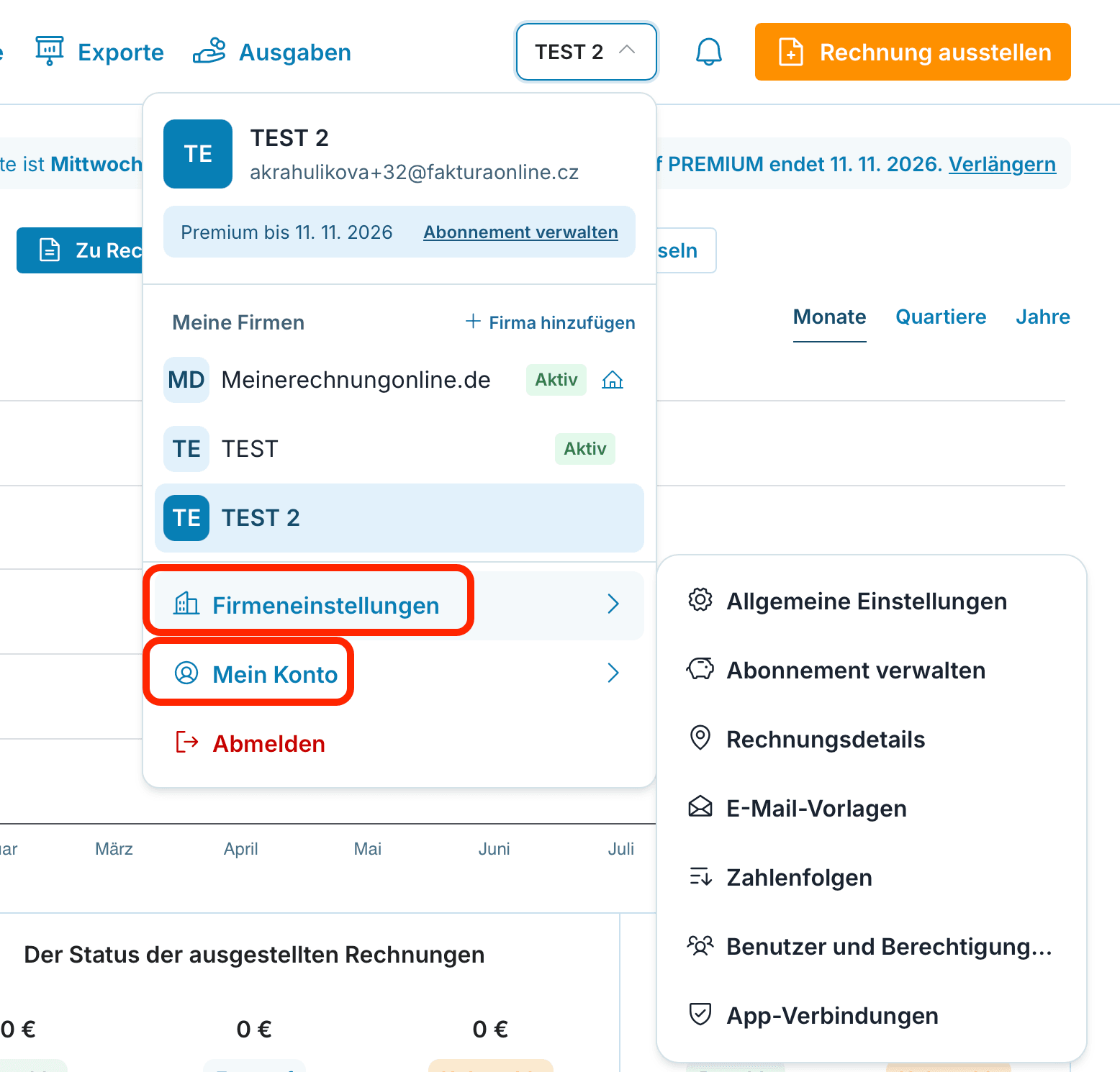The width and height of the screenshot is (1120, 1072).
Task: Click the location pin icon for Rechnungsdetails
Action: 700,738
